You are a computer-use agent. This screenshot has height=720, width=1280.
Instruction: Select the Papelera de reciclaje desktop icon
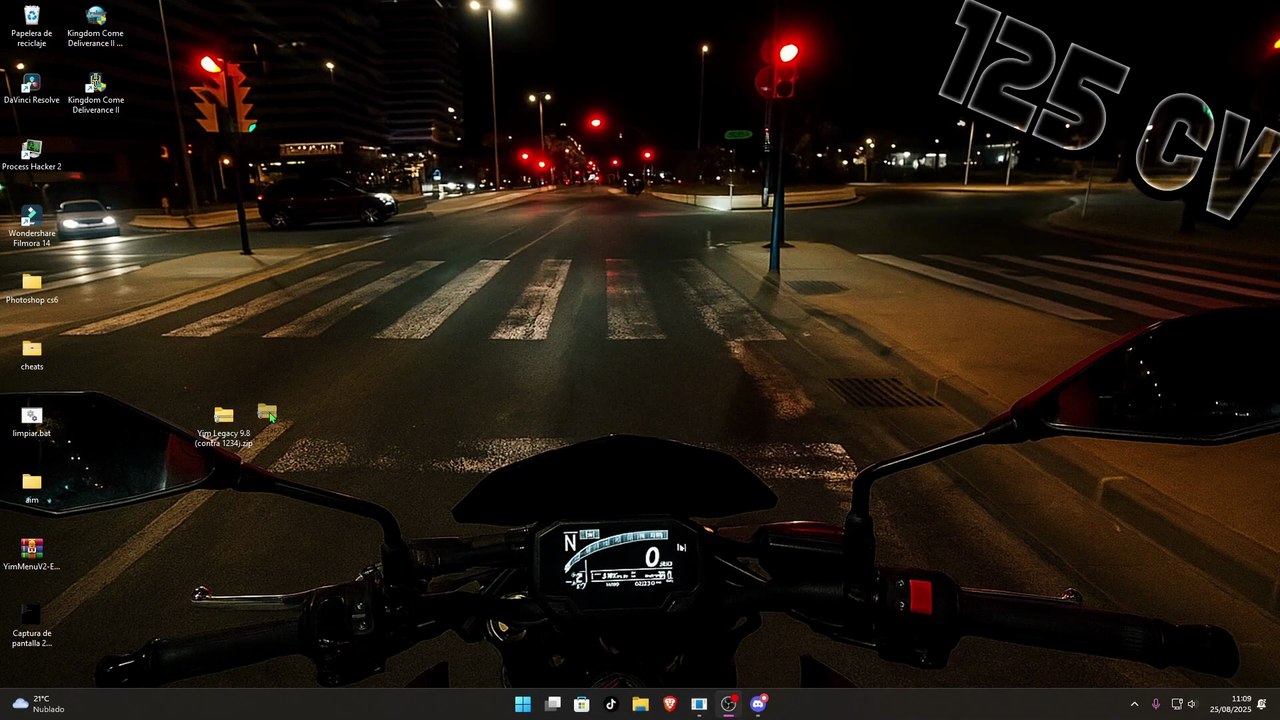(32, 26)
